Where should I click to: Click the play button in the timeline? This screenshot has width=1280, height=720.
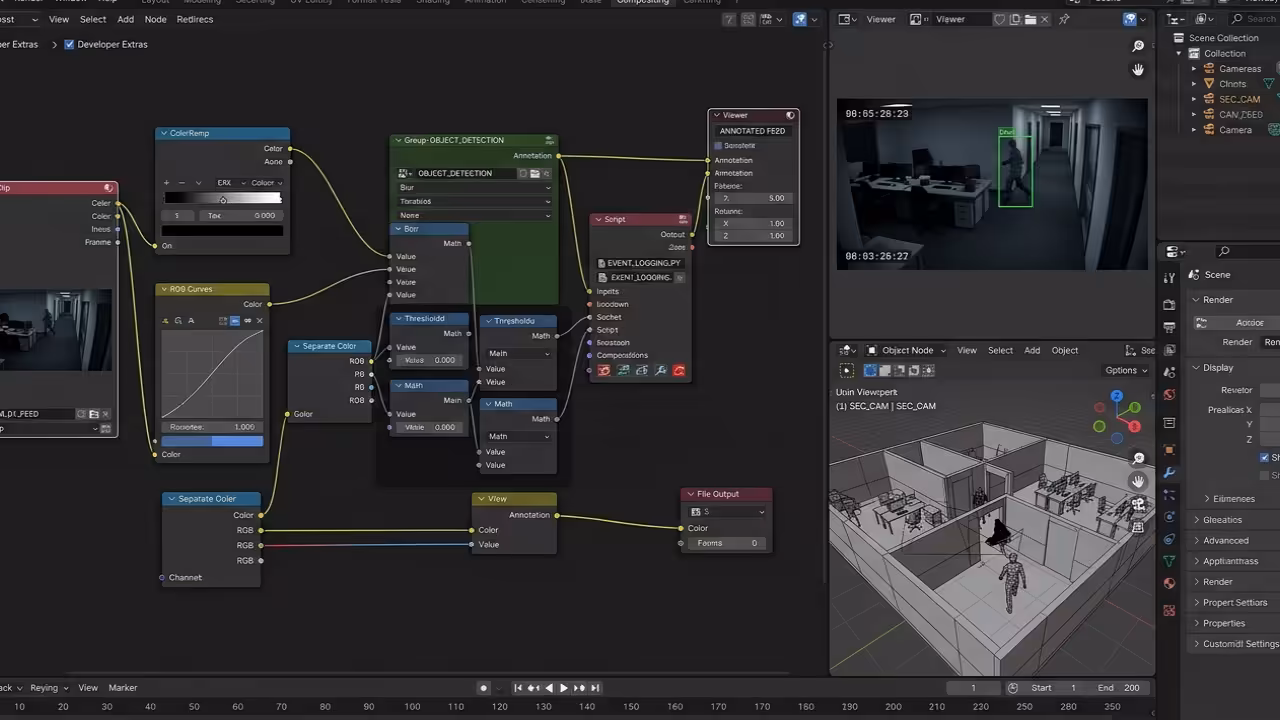563,688
